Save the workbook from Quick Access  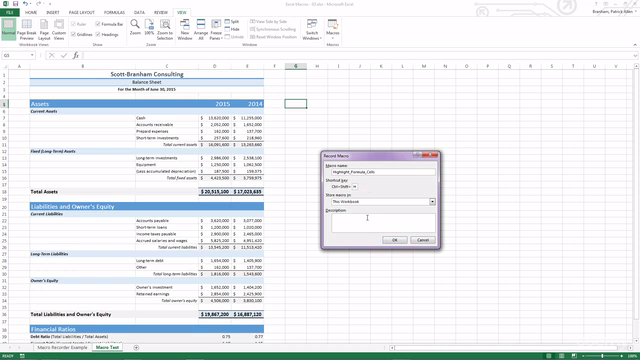pyautogui.click(x=16, y=4)
